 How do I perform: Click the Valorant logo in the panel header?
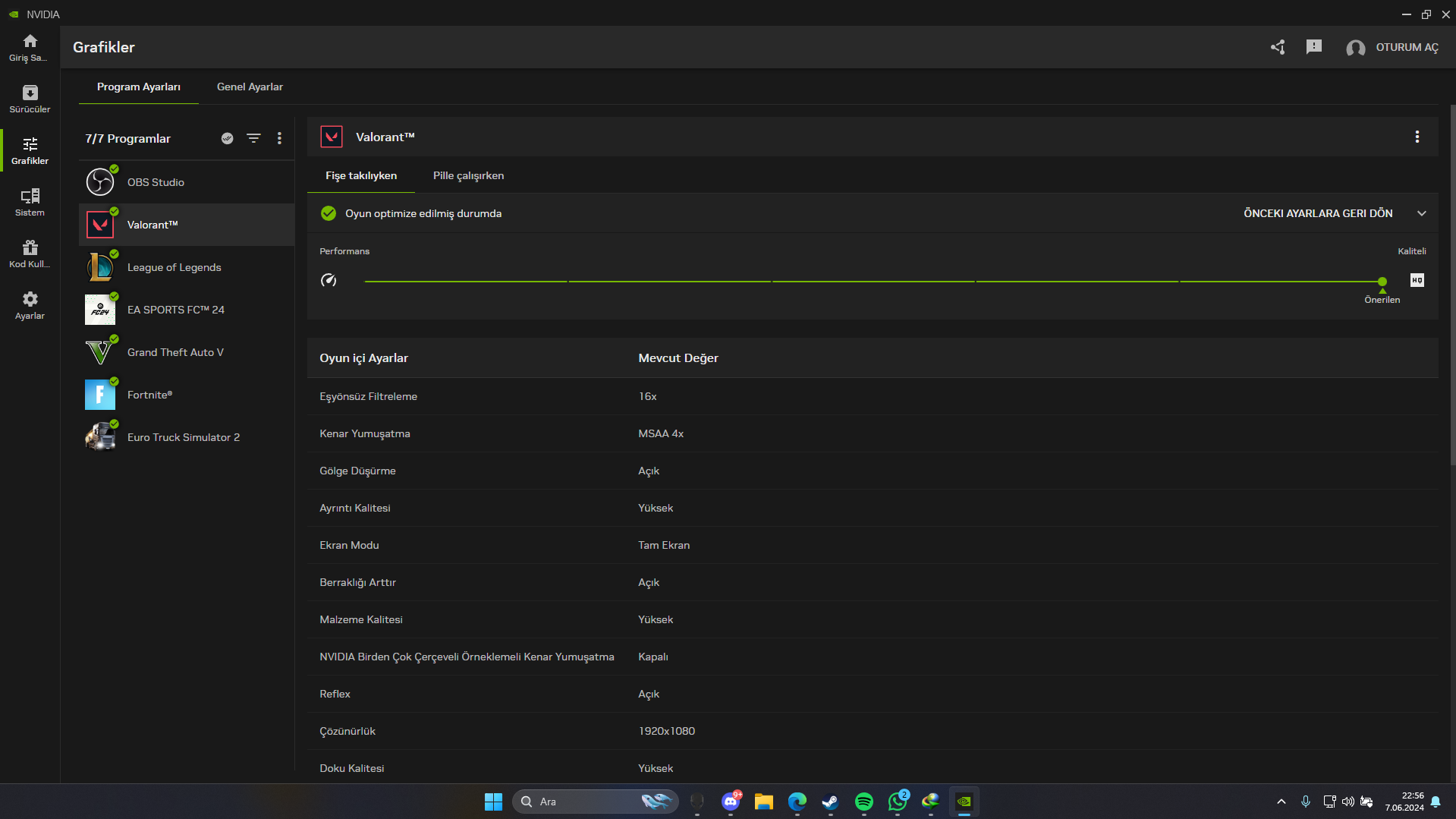(x=332, y=137)
